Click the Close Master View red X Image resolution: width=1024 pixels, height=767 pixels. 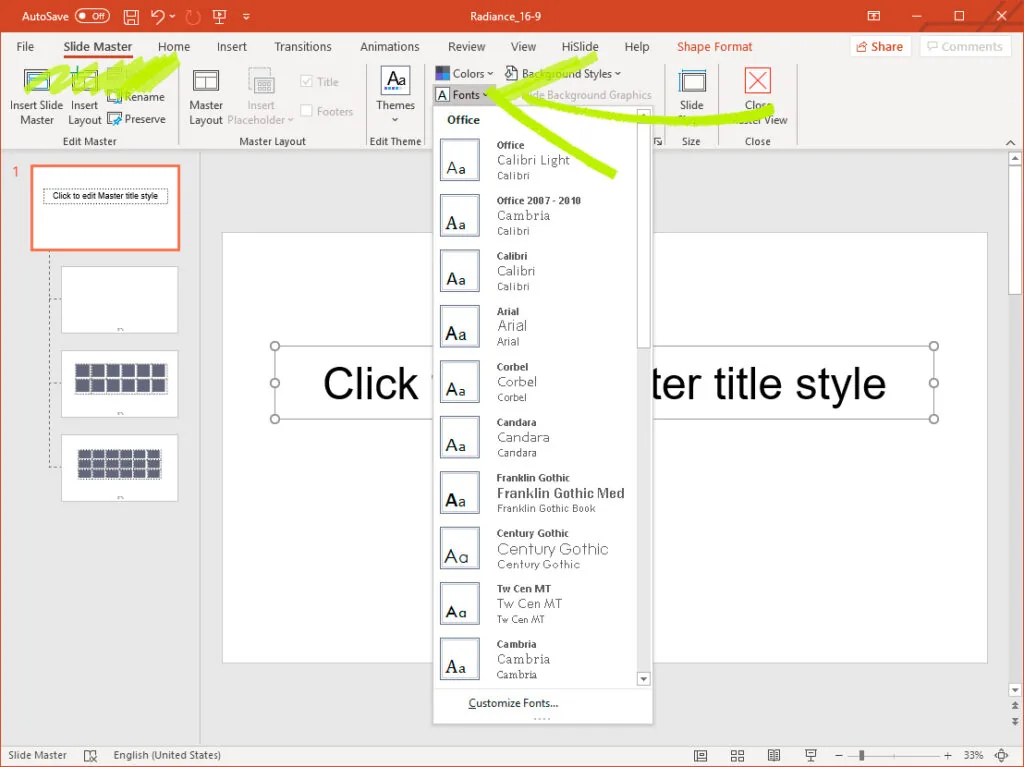click(x=758, y=81)
